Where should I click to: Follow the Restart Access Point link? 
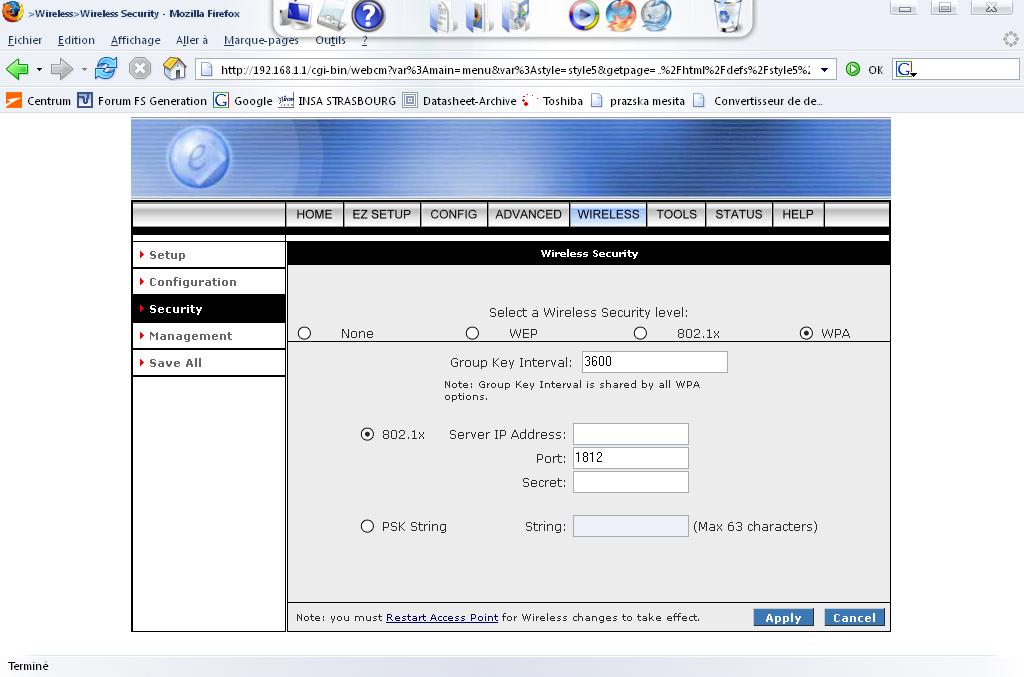coord(441,618)
